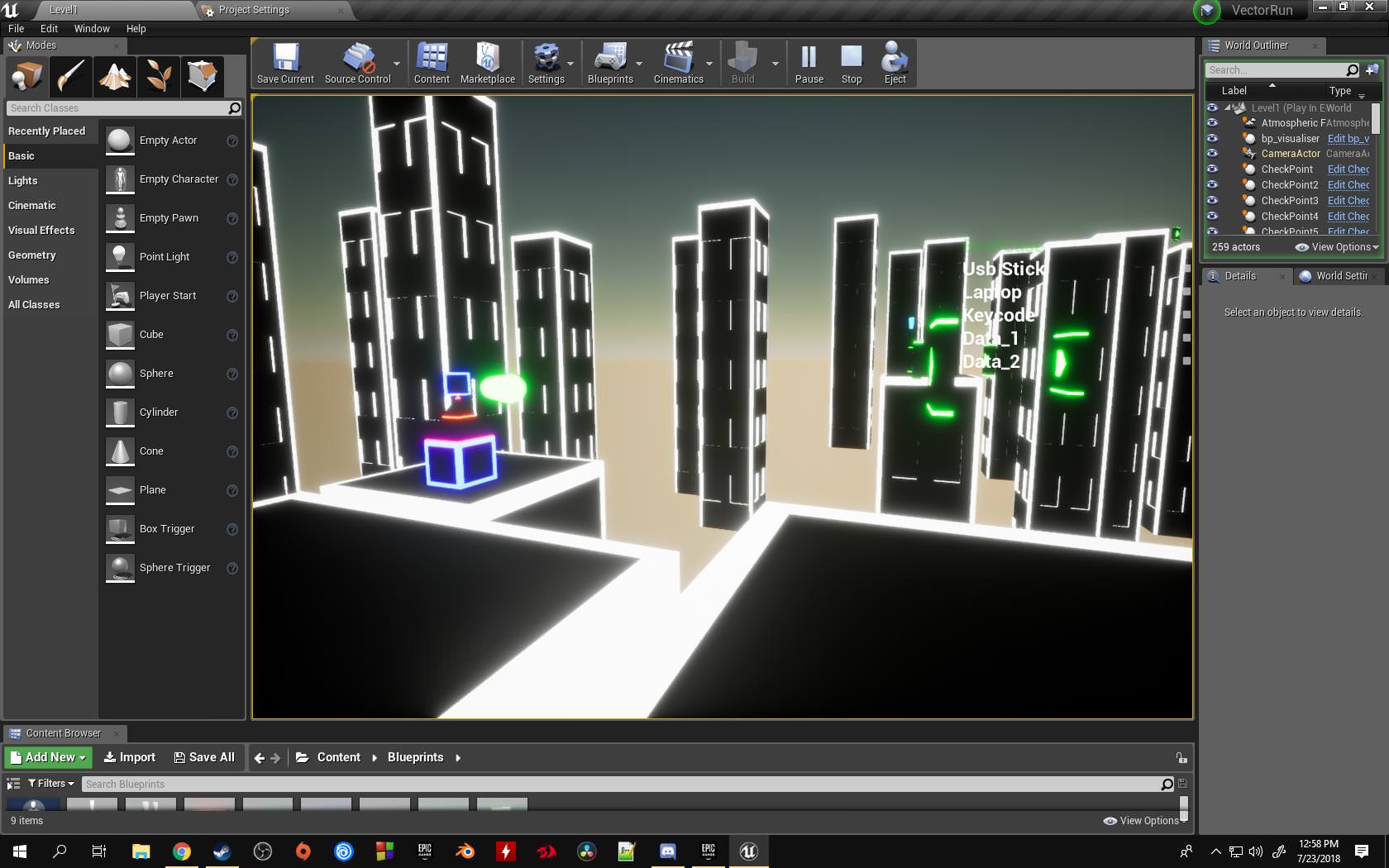Click the Save Current toolbar icon
Screen dimensions: 1389x868
coord(285,64)
